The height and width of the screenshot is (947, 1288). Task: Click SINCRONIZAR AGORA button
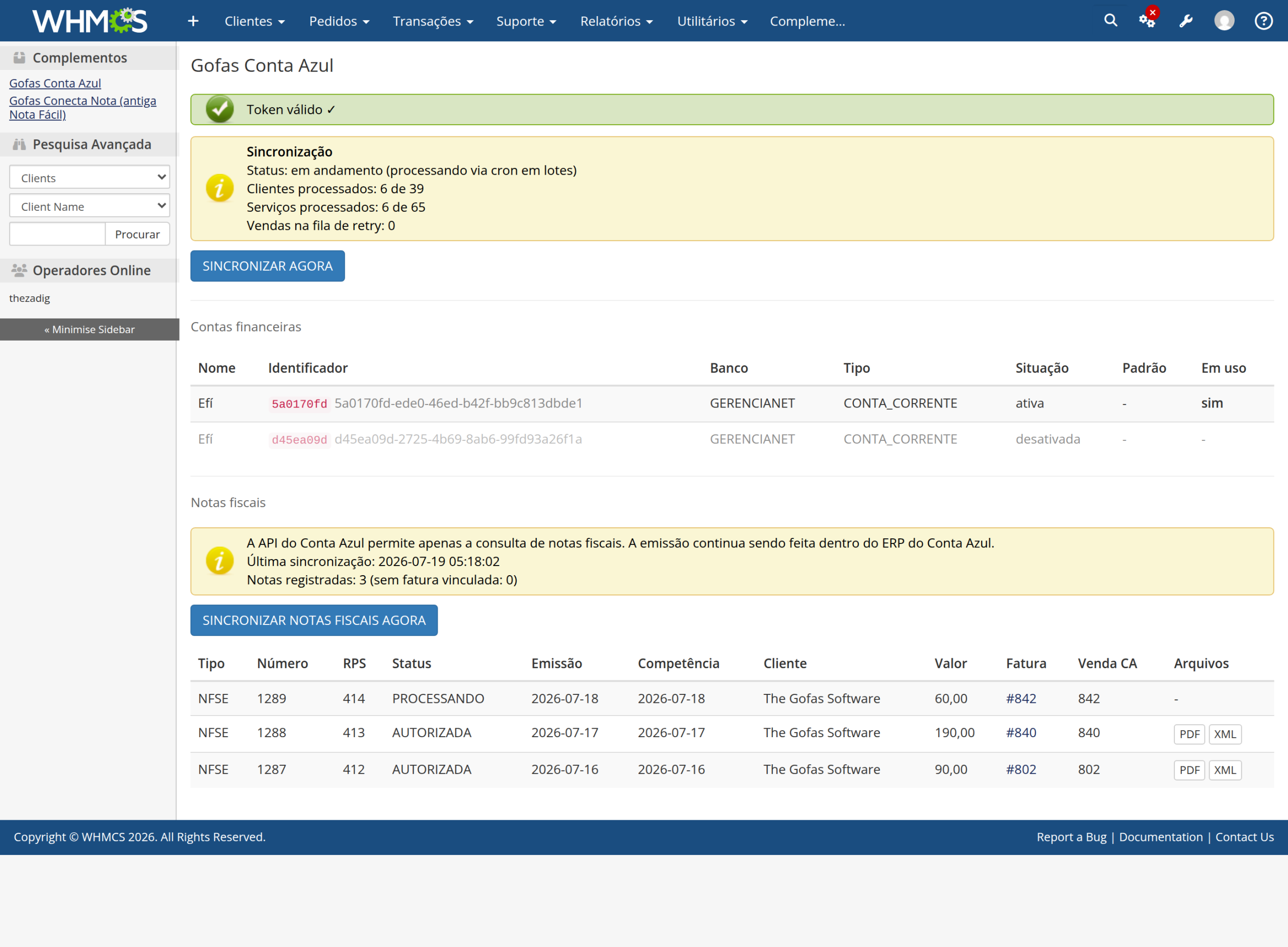point(268,266)
